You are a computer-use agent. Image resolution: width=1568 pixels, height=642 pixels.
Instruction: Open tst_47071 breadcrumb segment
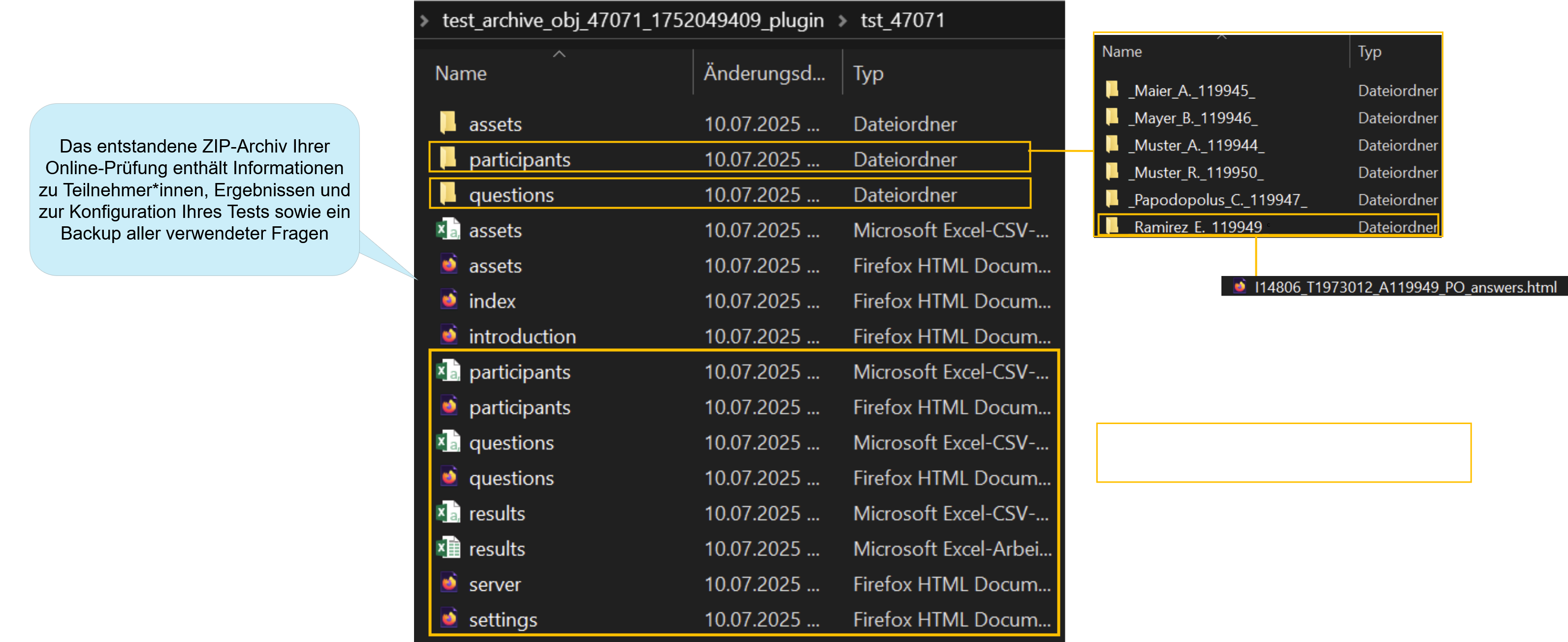coord(903,21)
